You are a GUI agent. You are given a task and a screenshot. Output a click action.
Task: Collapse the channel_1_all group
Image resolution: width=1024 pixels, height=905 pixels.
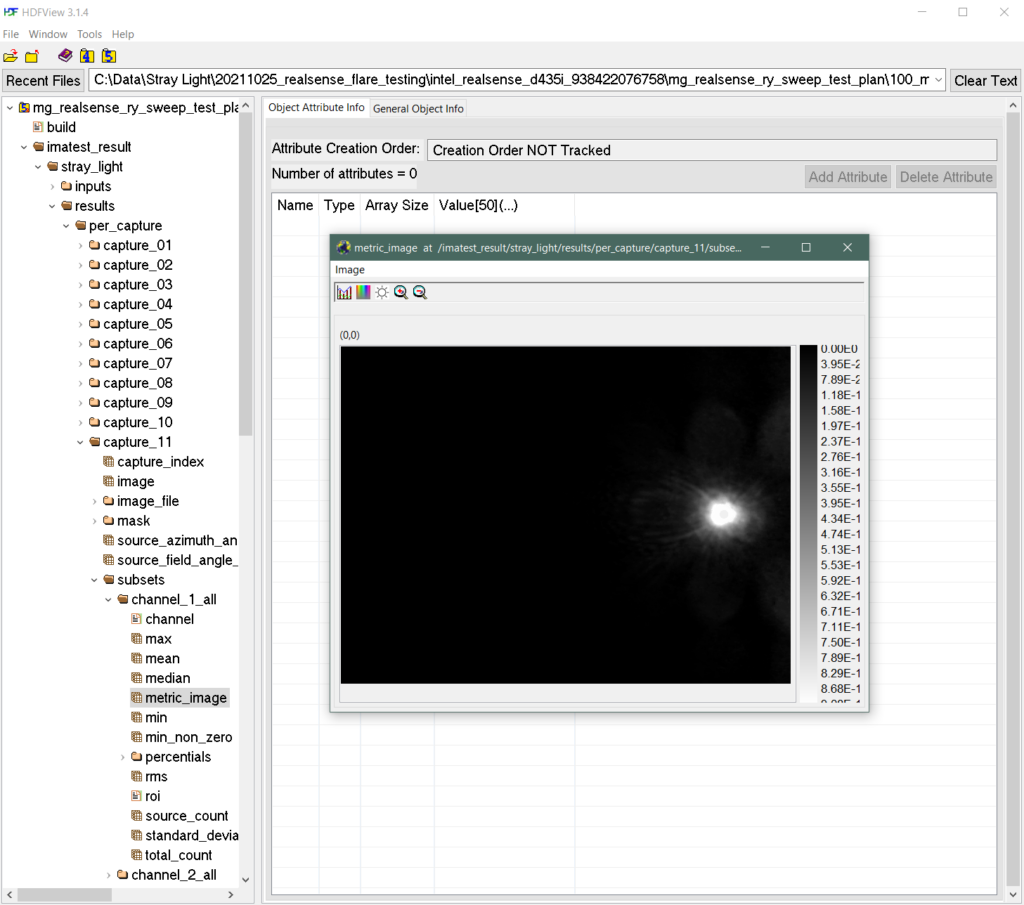tap(109, 600)
